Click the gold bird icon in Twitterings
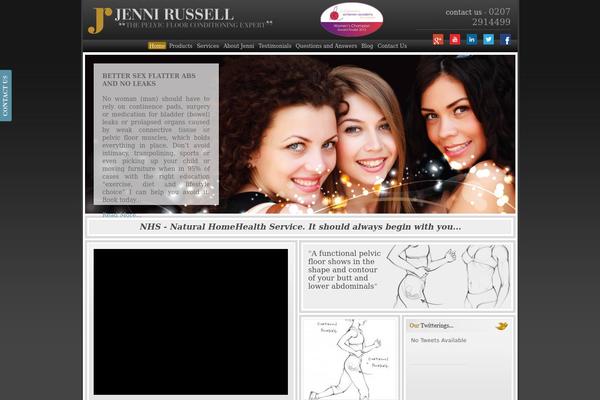 502,326
